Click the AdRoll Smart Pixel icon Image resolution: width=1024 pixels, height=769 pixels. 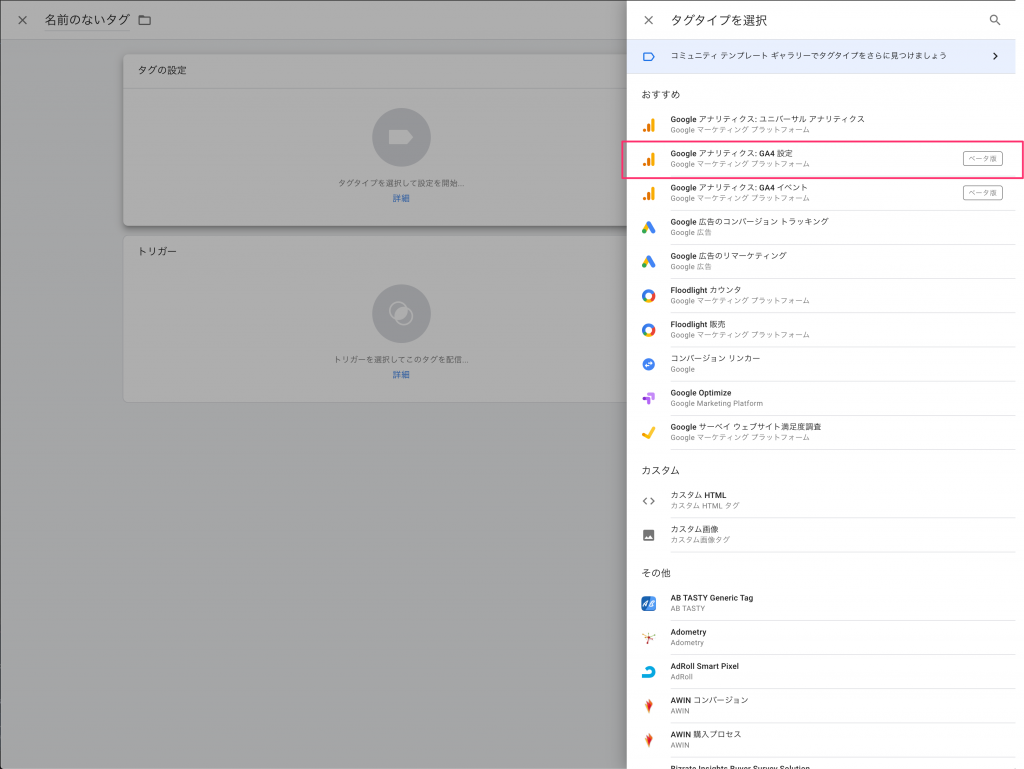(x=648, y=672)
